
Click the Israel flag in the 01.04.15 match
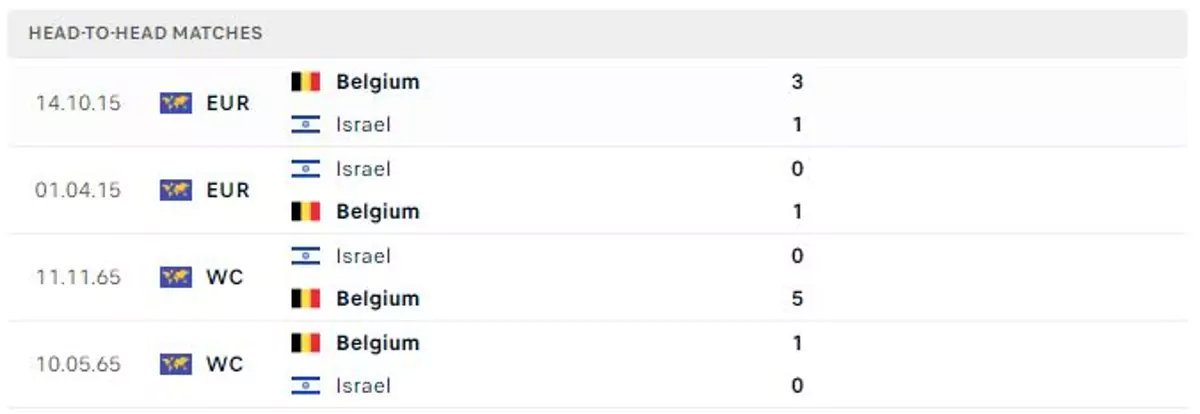pos(306,169)
